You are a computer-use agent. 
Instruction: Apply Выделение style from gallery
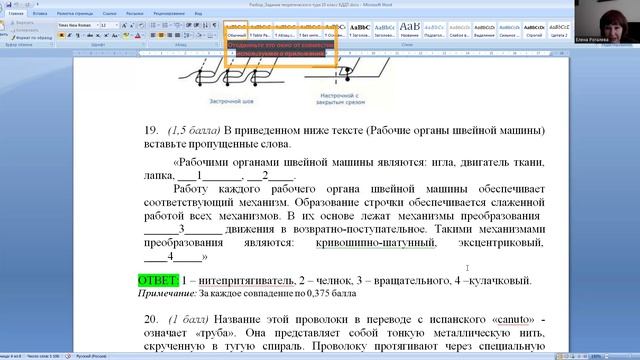coord(484,30)
